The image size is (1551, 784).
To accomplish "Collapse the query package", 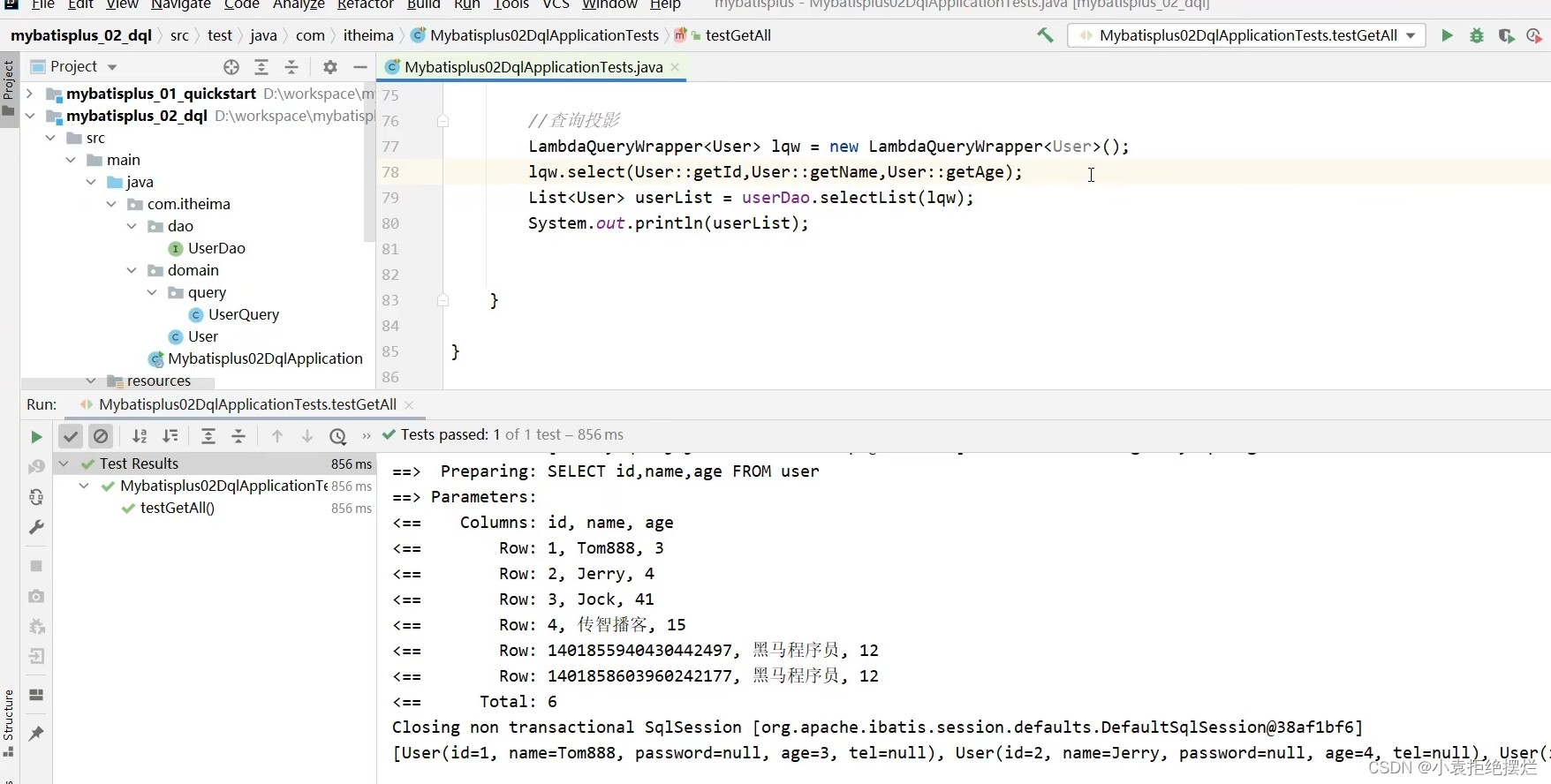I will 152,292.
